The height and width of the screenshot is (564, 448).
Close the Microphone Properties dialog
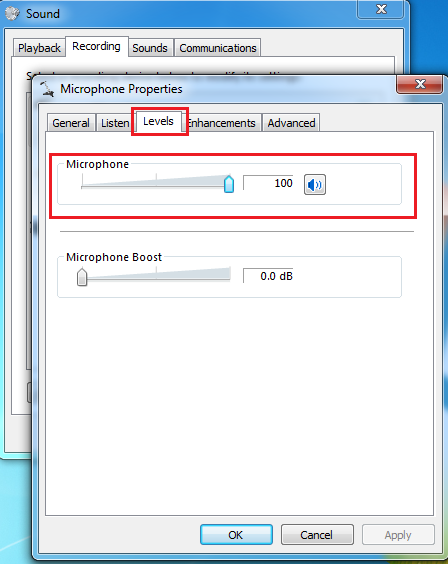420,85
